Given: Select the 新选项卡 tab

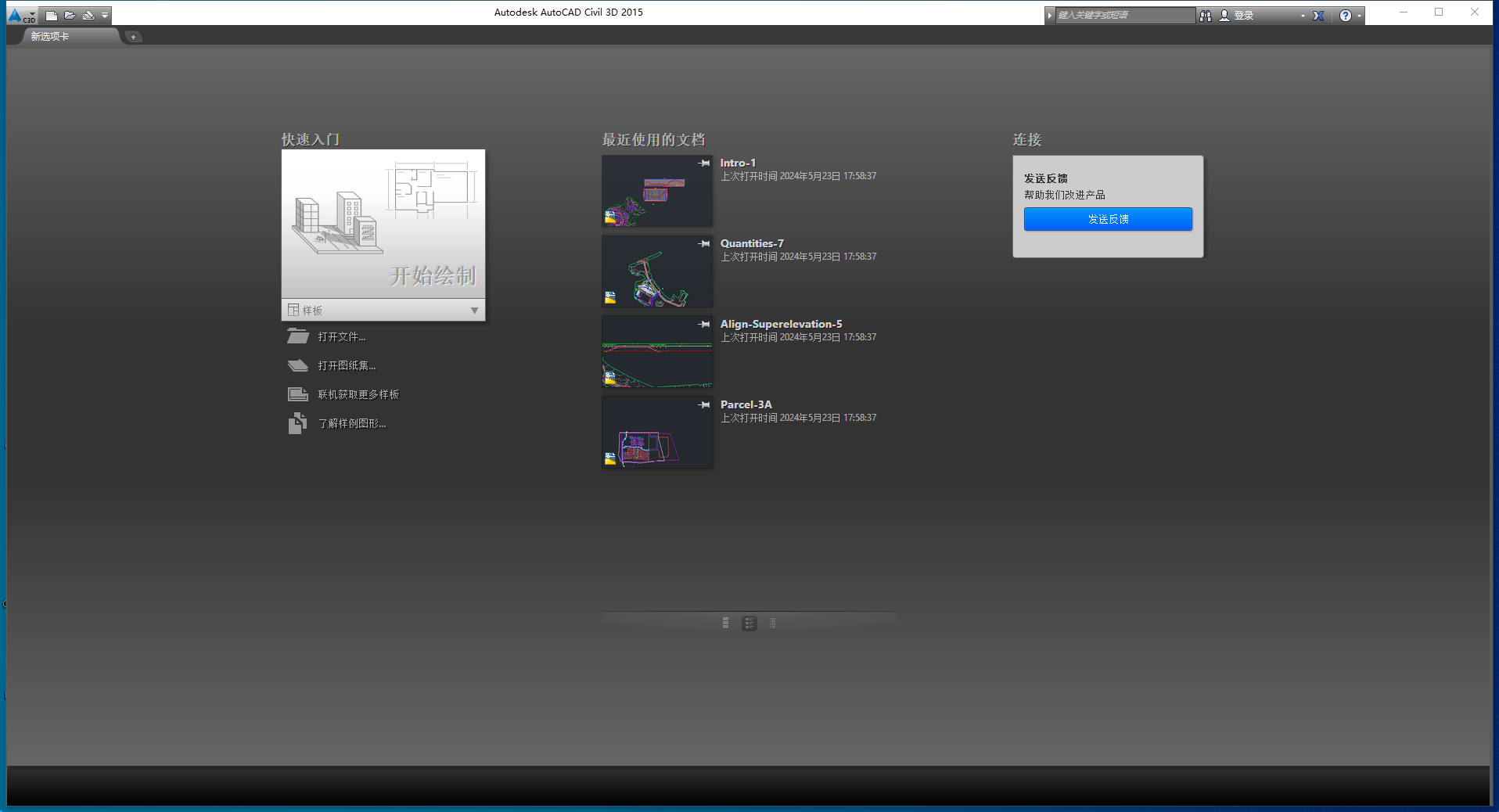Looking at the screenshot, I should pyautogui.click(x=50, y=37).
